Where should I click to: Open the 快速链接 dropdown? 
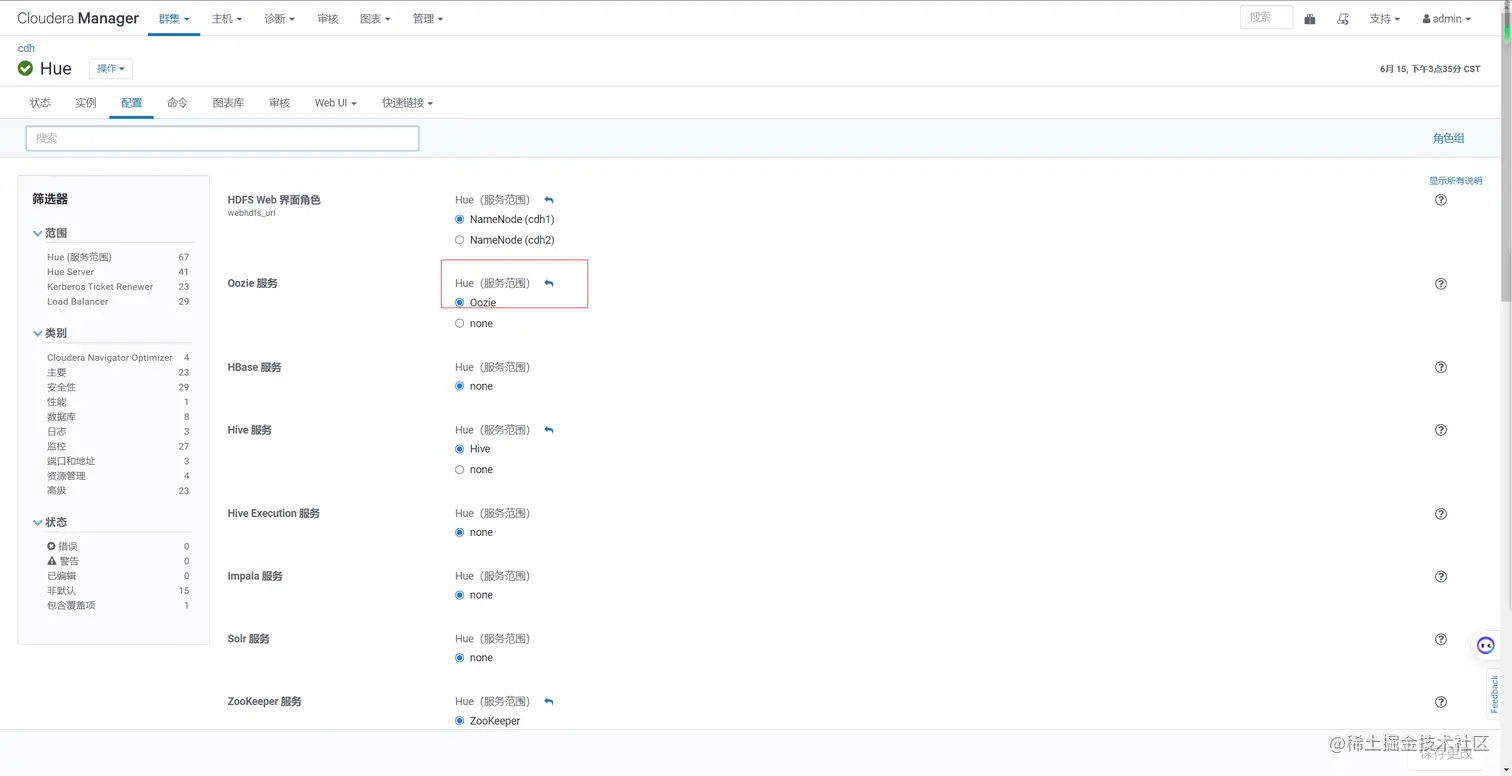(x=407, y=103)
